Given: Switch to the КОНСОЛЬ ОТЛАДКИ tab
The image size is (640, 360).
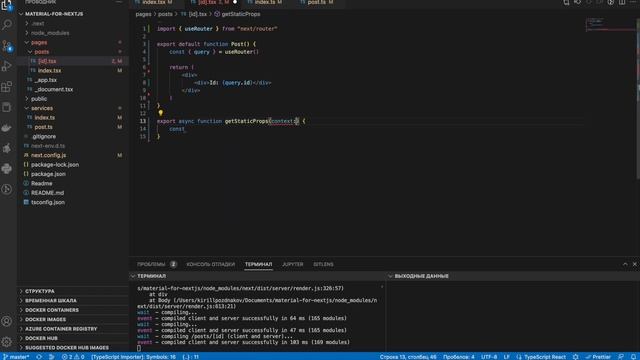Looking at the screenshot, I should pos(211,264).
